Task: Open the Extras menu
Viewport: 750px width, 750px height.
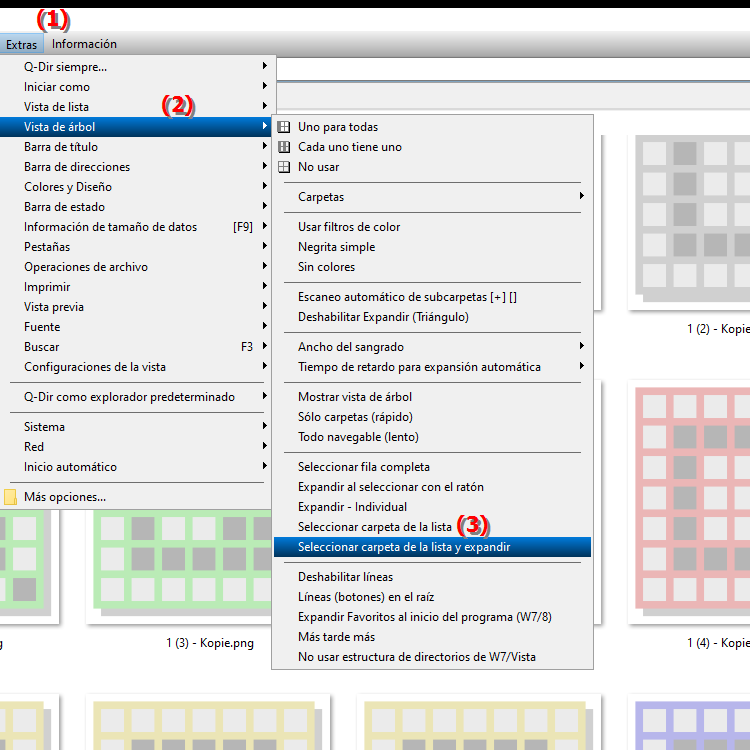Action: tap(22, 44)
